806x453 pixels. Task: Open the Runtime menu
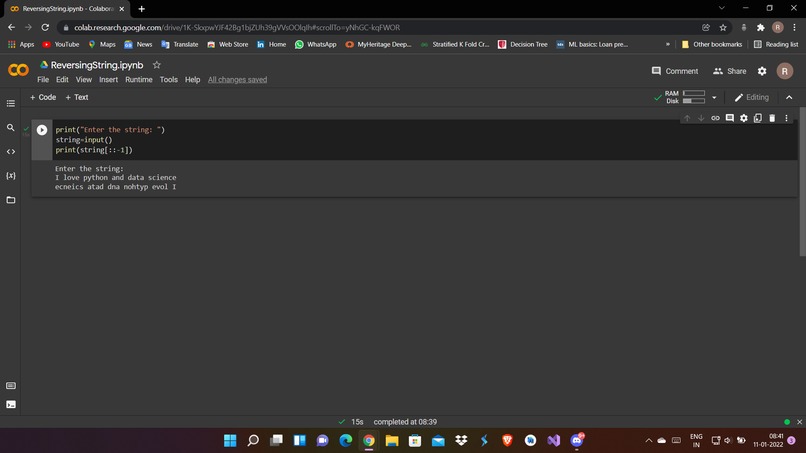point(139,80)
